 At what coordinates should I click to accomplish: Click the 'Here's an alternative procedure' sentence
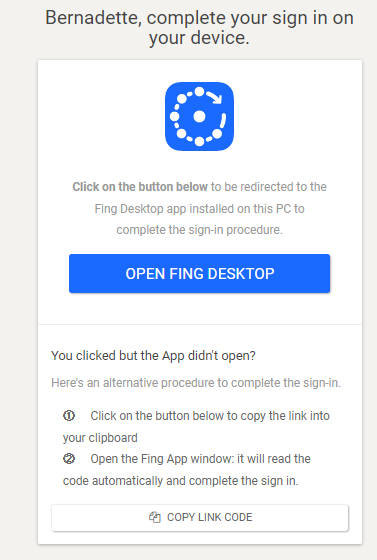(196, 383)
